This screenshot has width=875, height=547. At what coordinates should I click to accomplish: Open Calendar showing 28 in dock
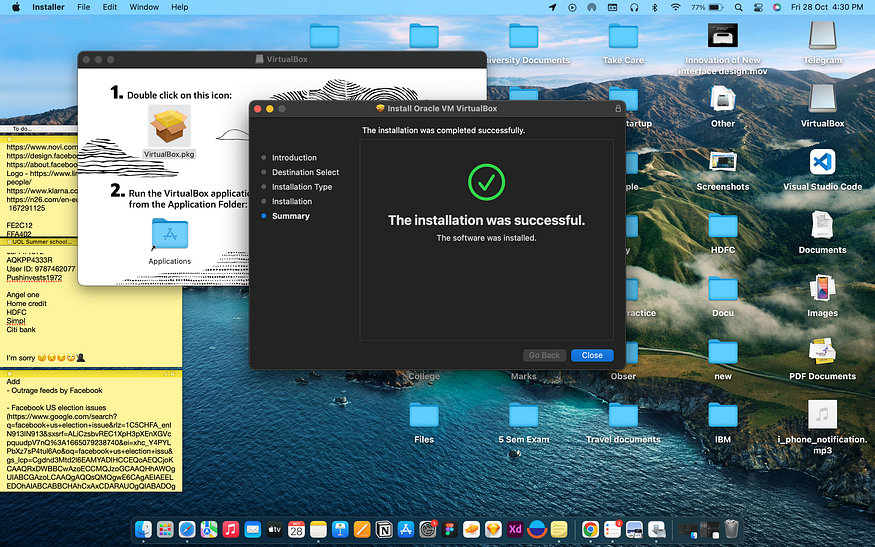point(296,529)
